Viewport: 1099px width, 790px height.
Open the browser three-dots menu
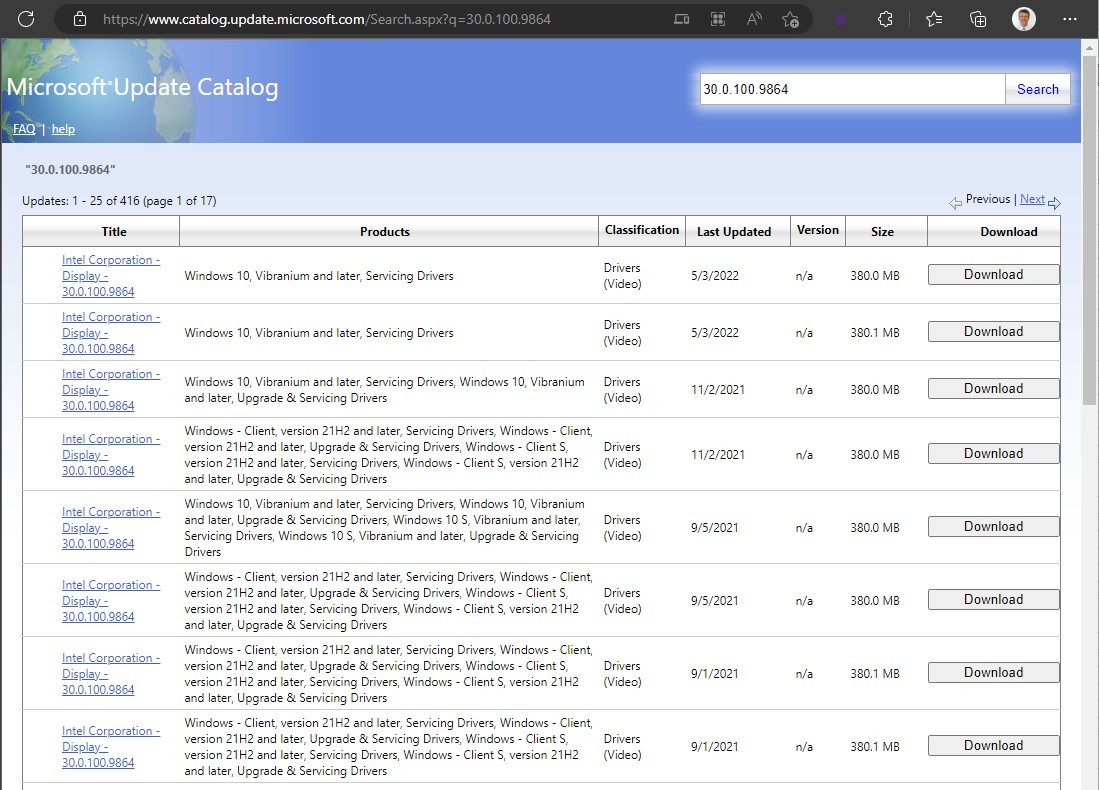1068,19
